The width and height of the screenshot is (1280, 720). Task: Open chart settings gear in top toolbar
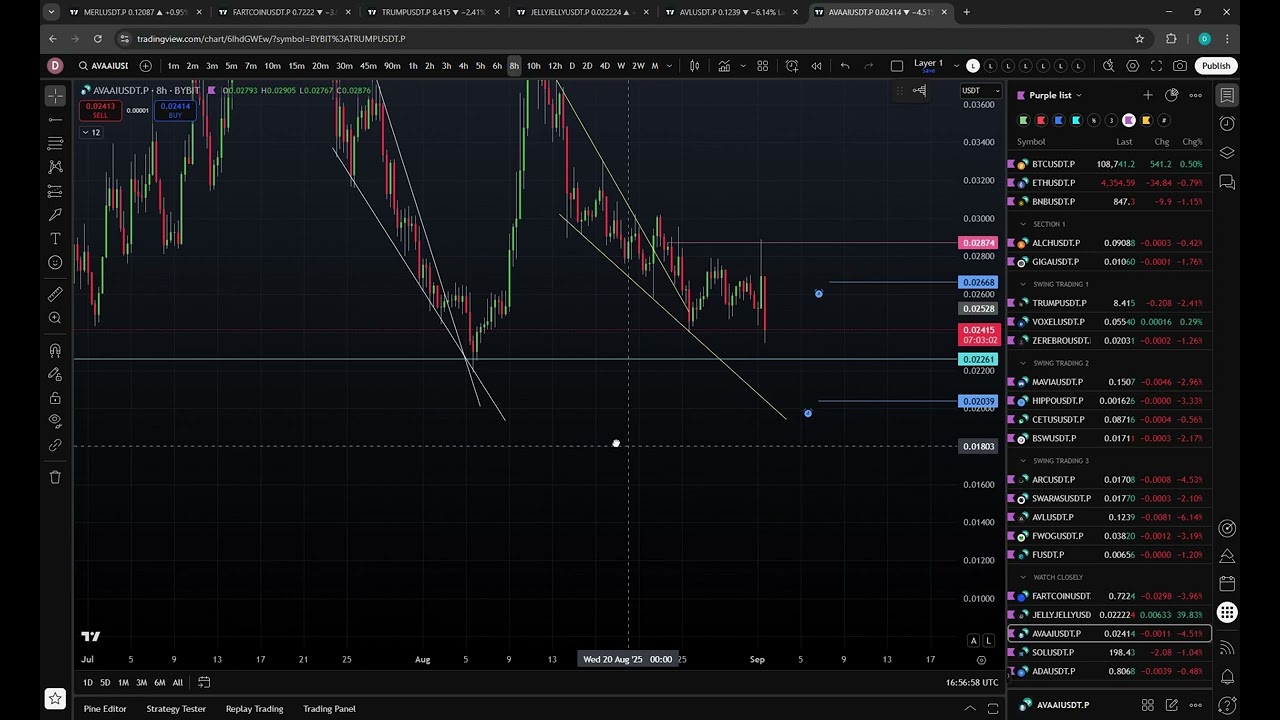1133,66
